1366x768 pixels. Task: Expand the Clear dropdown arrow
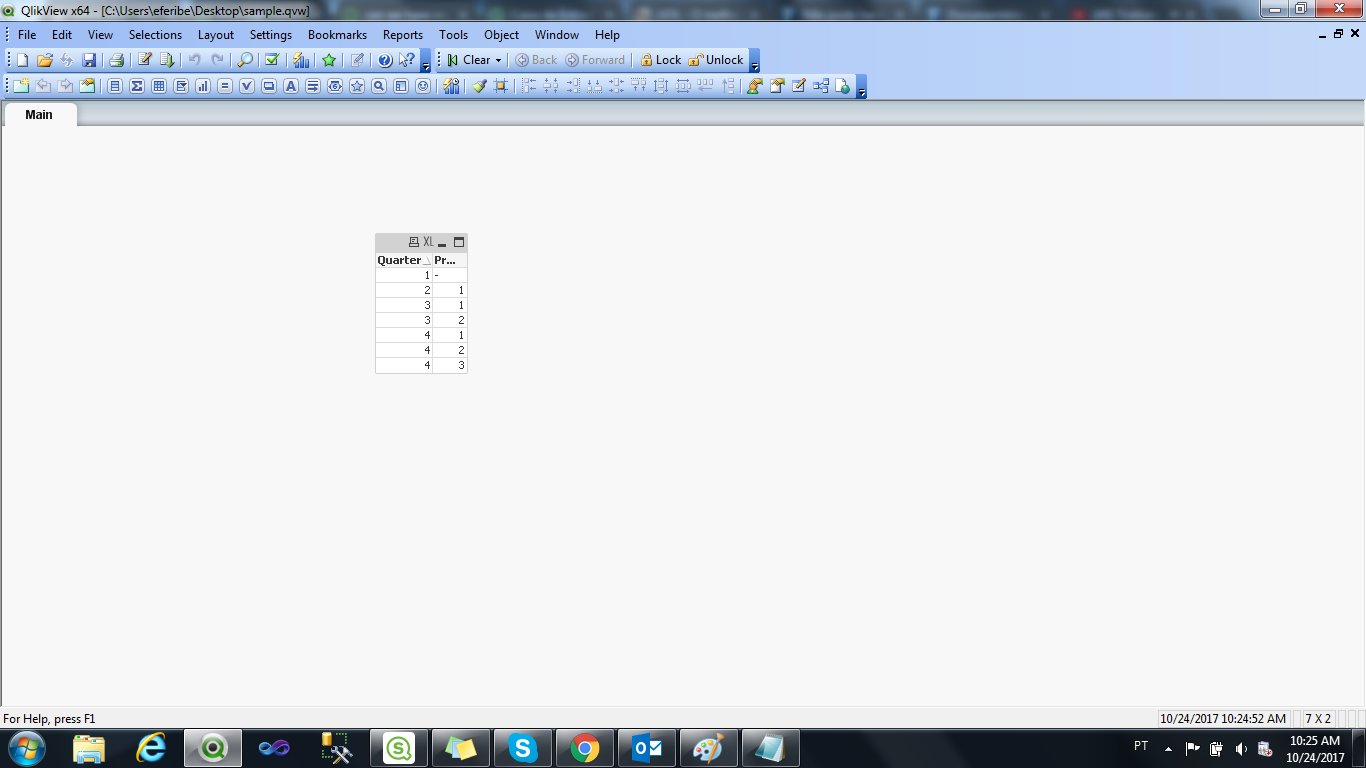pyautogui.click(x=498, y=60)
